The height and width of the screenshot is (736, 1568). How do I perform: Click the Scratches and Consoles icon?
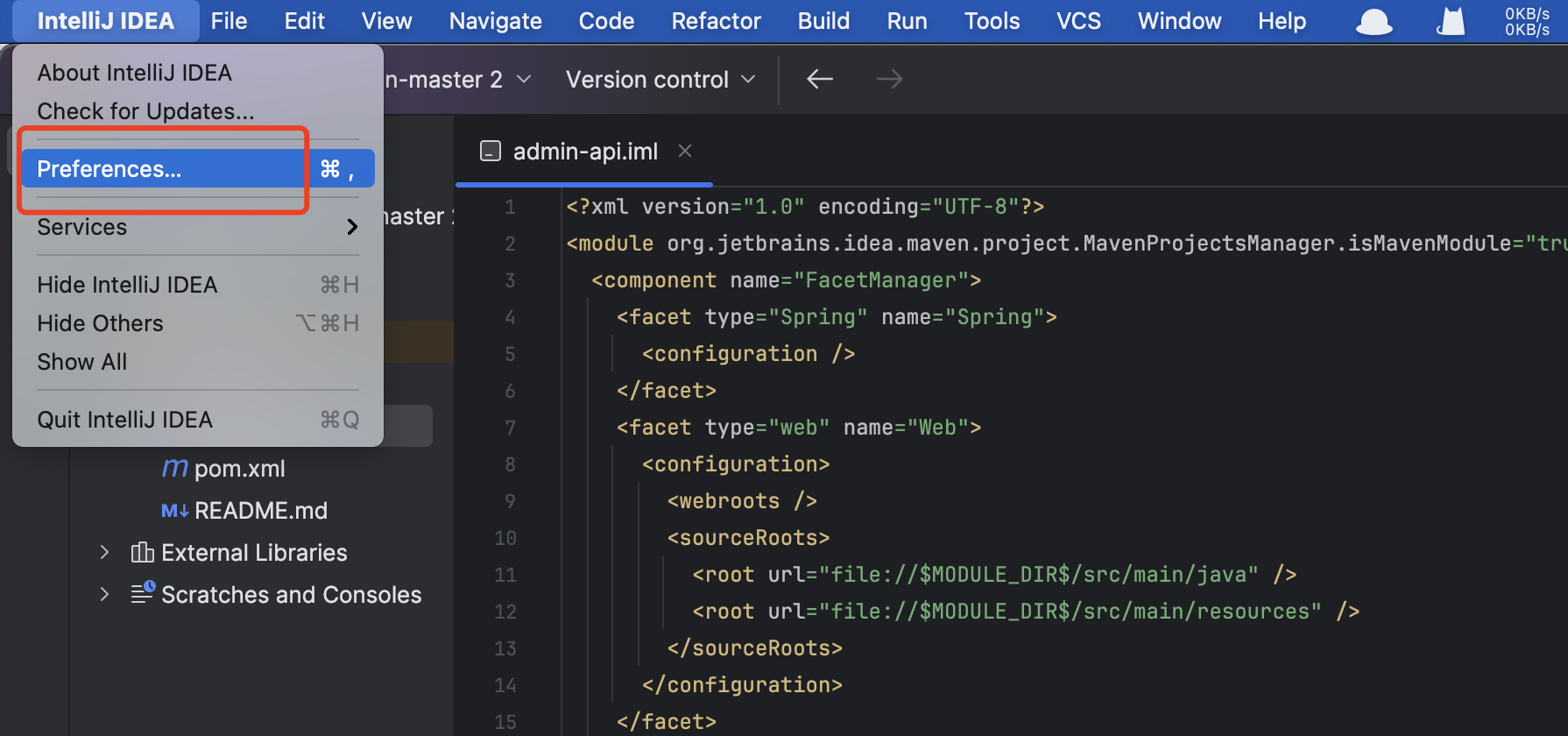(143, 593)
